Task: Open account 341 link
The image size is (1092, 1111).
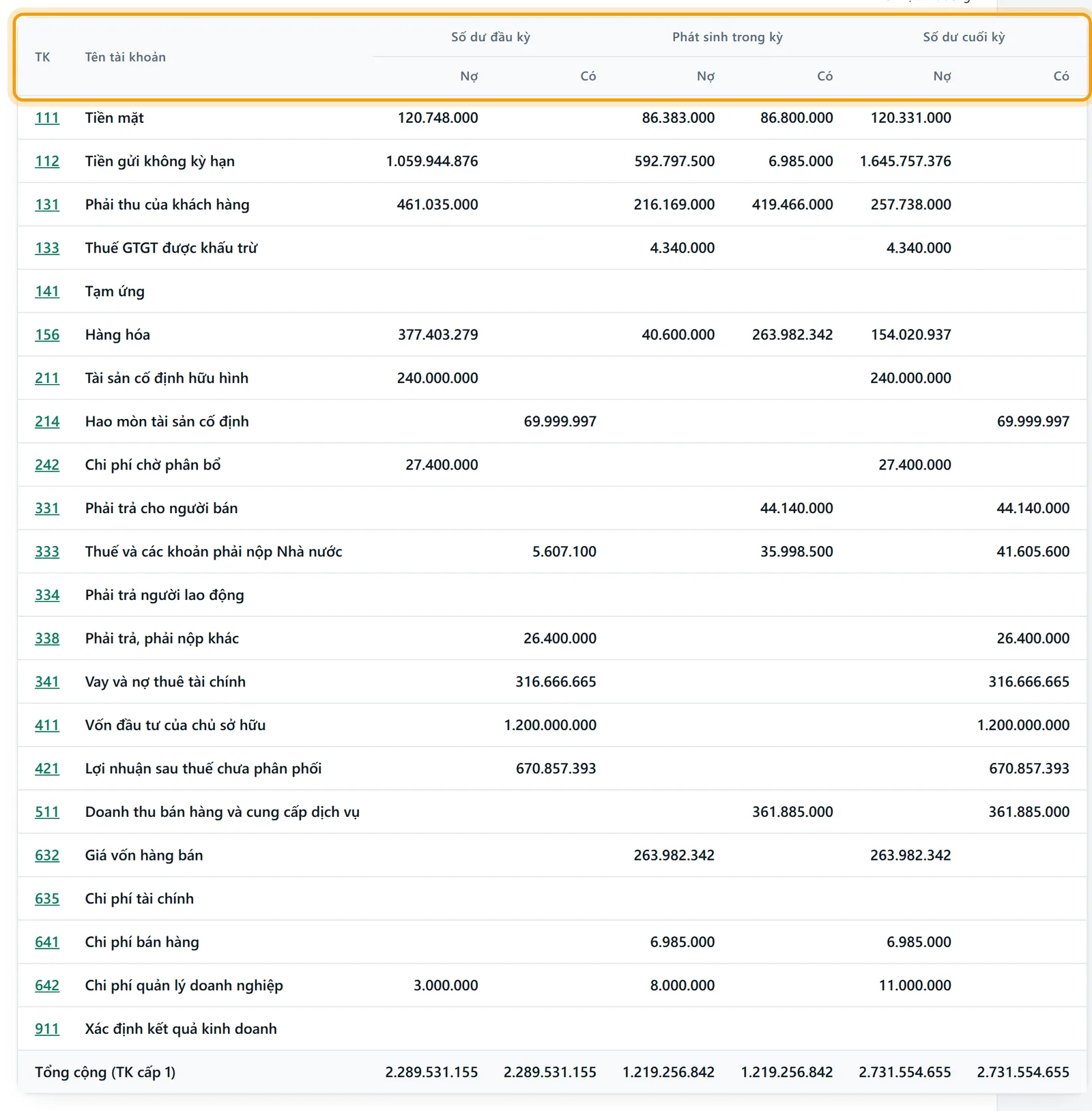Action: (x=47, y=682)
